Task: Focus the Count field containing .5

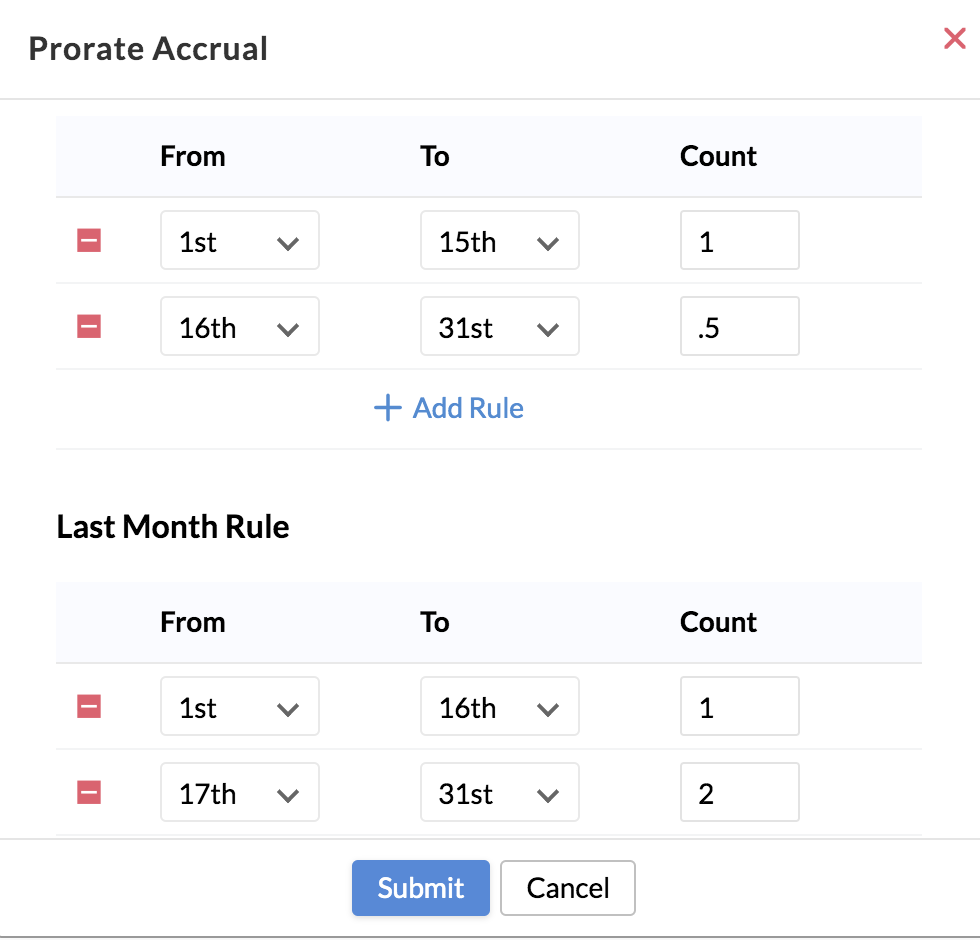Action: 739,327
